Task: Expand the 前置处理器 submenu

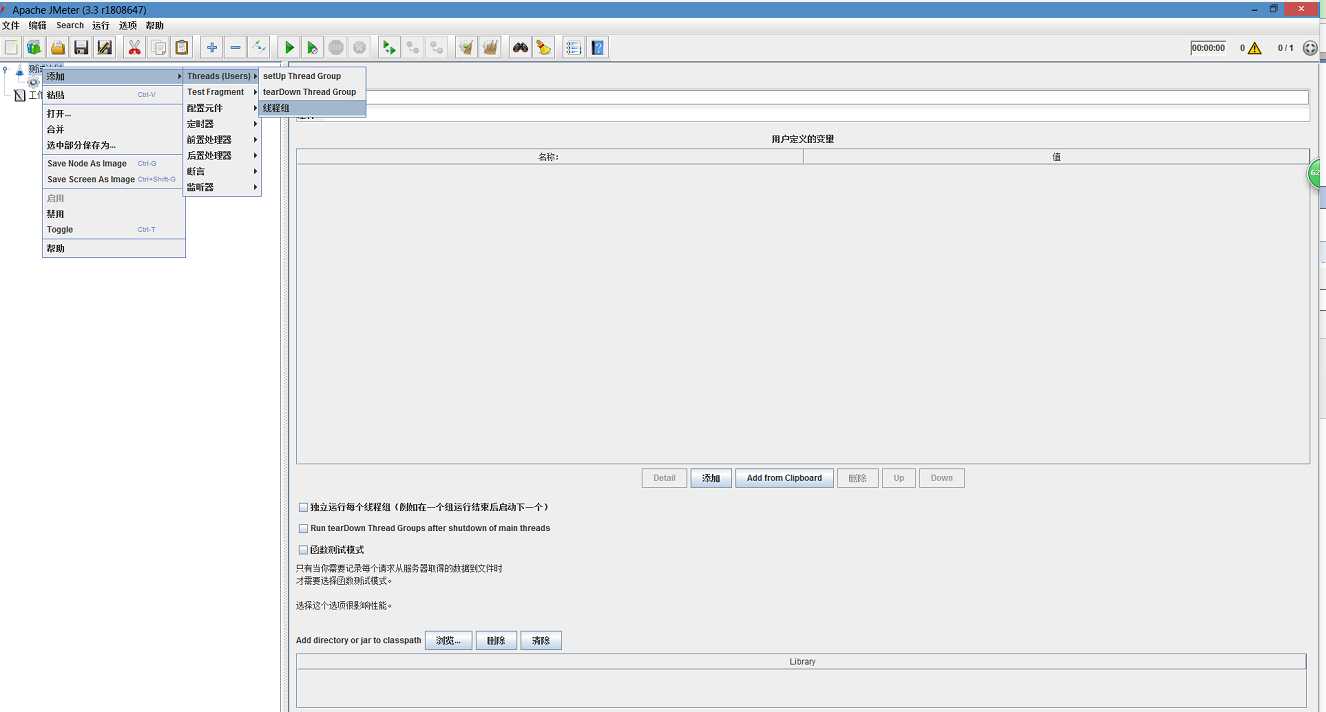Action: 222,140
